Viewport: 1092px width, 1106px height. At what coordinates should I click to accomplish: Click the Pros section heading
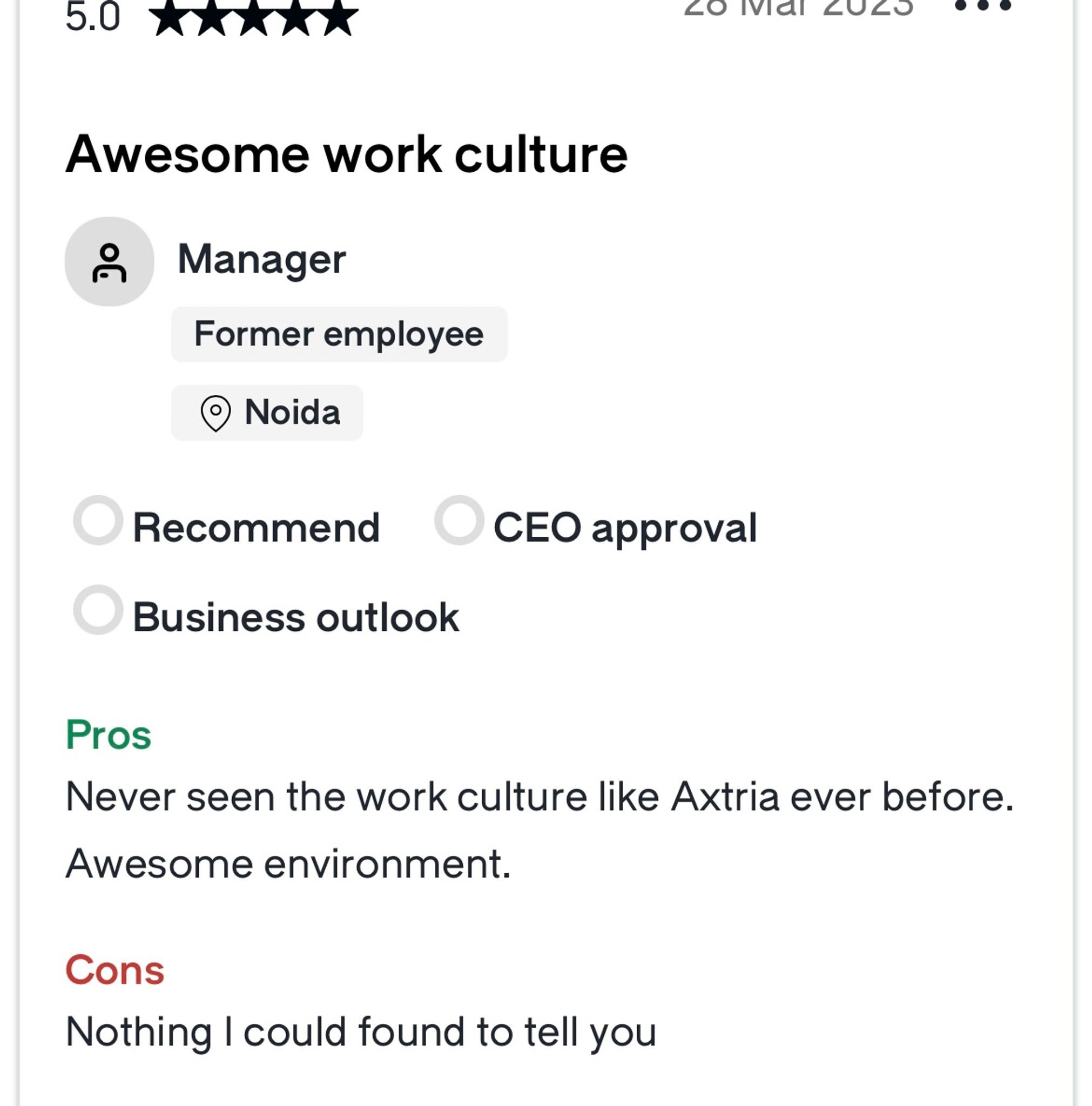(108, 734)
